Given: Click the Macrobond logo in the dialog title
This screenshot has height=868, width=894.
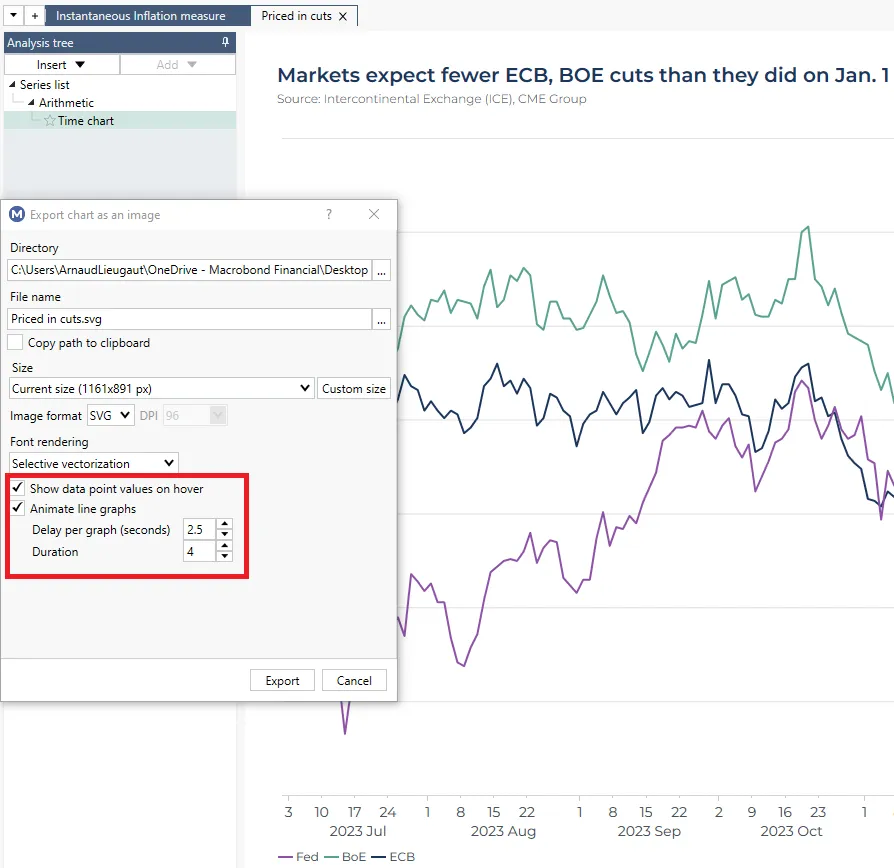Looking at the screenshot, I should (x=17, y=214).
